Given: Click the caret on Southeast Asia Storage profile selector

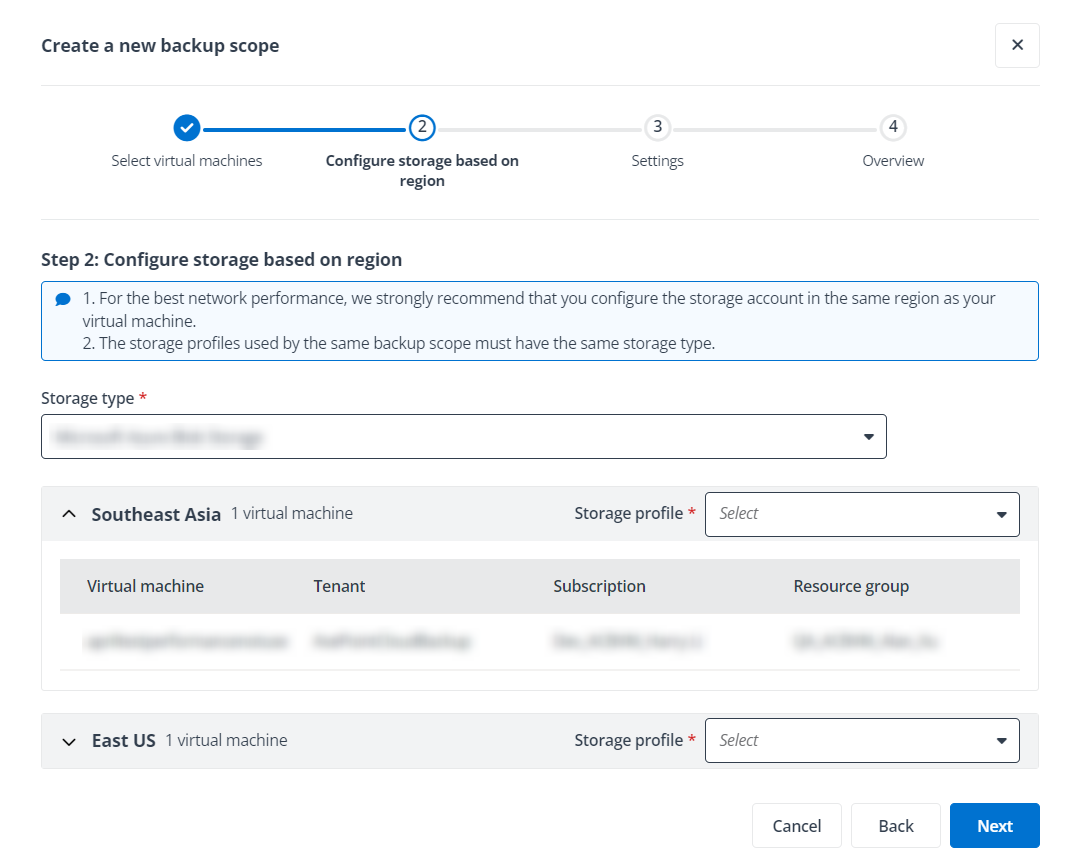Looking at the screenshot, I should [1000, 514].
